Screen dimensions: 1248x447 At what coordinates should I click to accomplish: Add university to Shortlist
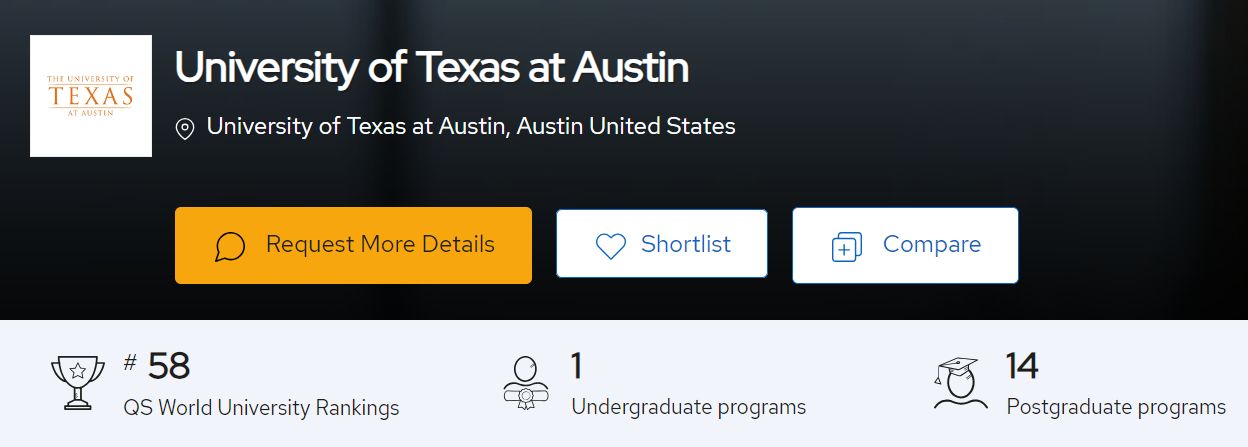point(662,244)
